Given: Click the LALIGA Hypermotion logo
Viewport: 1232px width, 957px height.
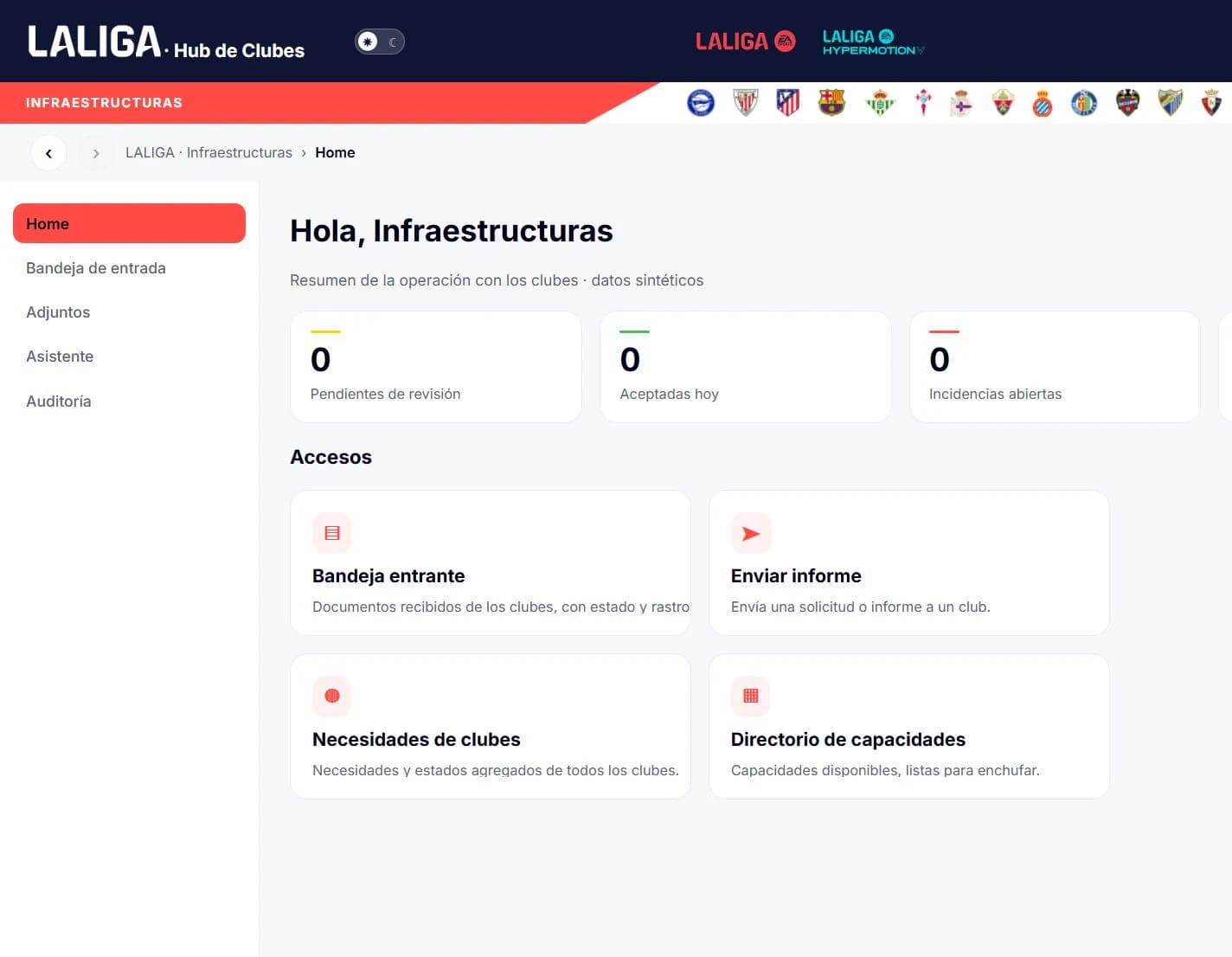Looking at the screenshot, I should [873, 42].
